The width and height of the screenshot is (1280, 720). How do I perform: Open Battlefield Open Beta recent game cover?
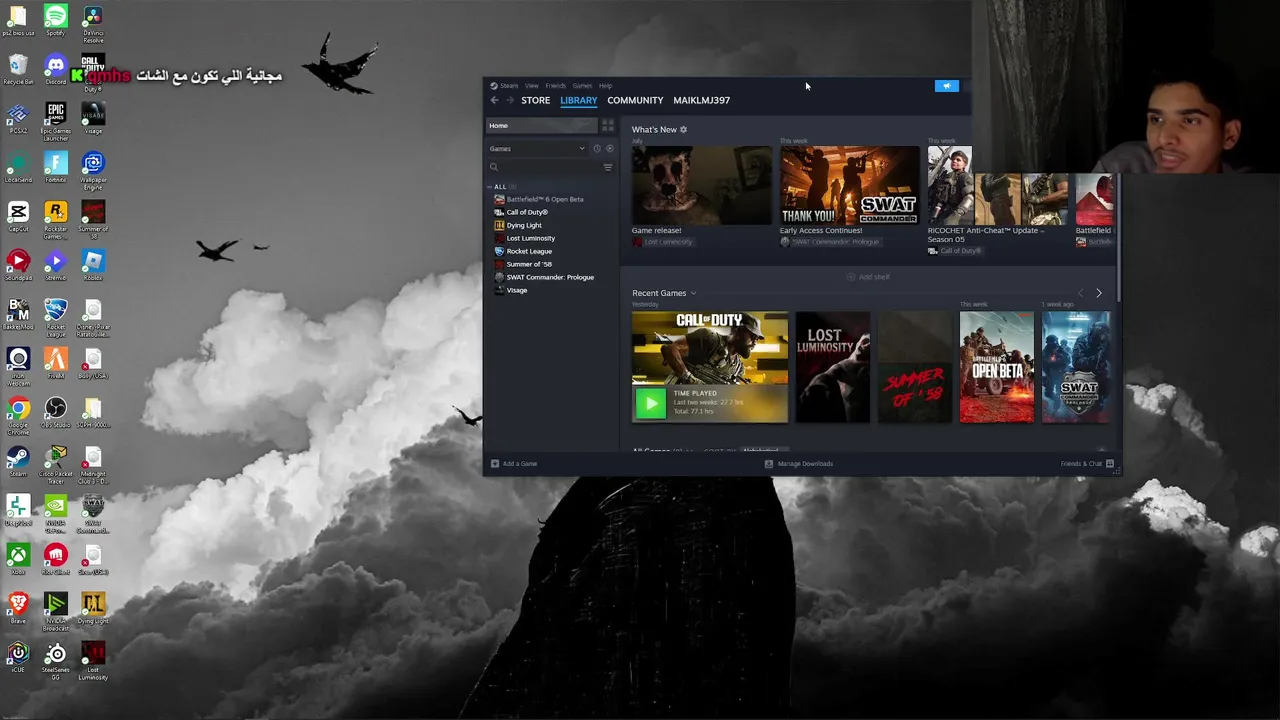(997, 367)
